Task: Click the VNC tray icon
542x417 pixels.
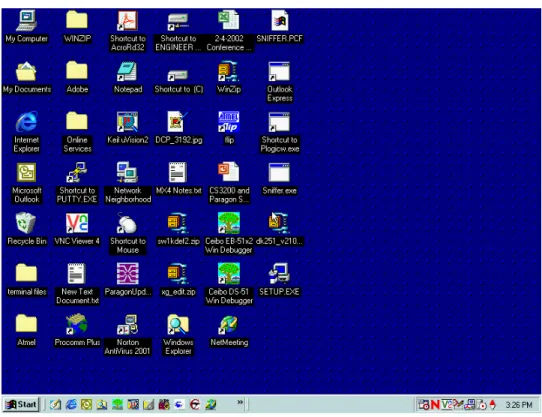Action: 446,404
